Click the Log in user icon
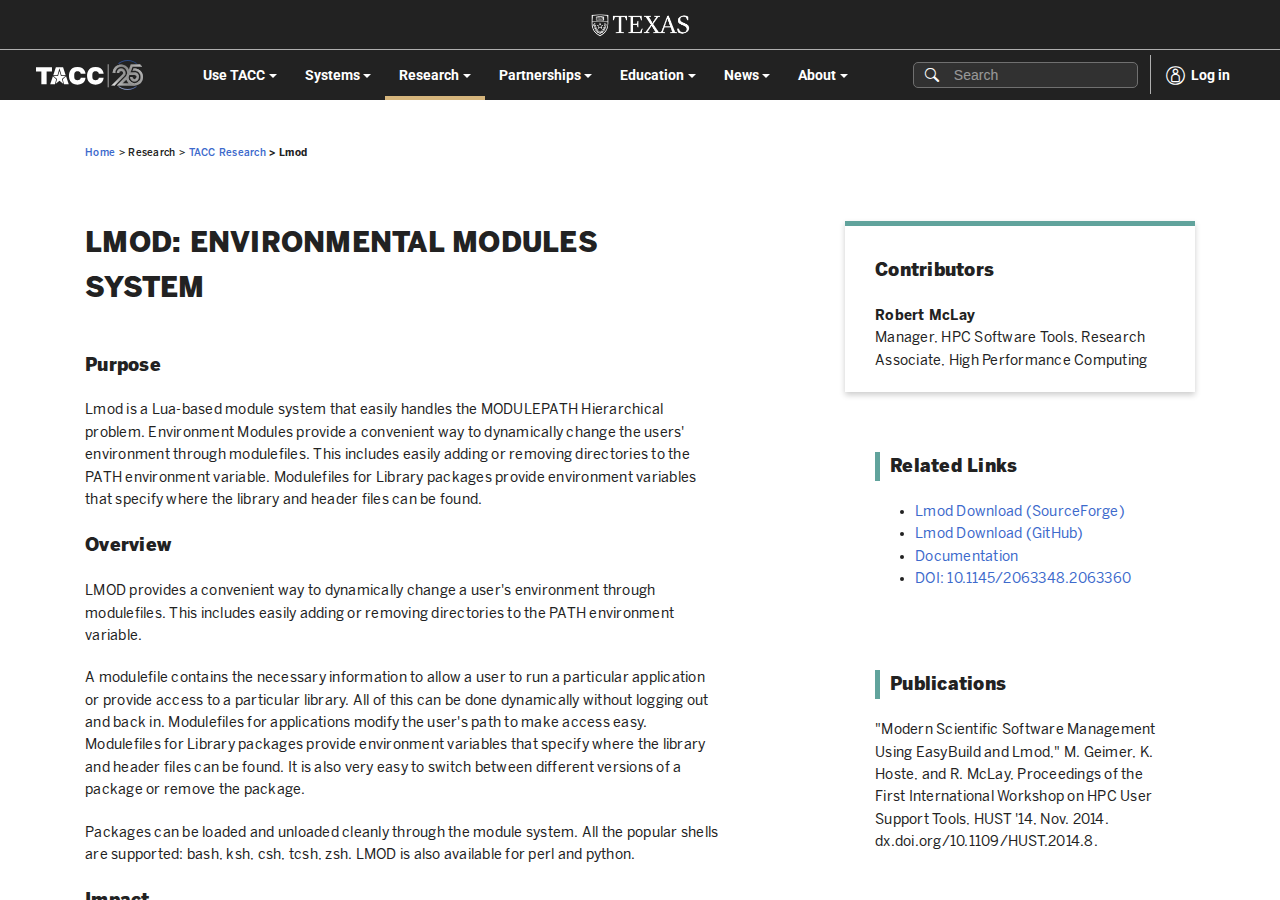Viewport: 1280px width, 900px height. tap(1175, 75)
